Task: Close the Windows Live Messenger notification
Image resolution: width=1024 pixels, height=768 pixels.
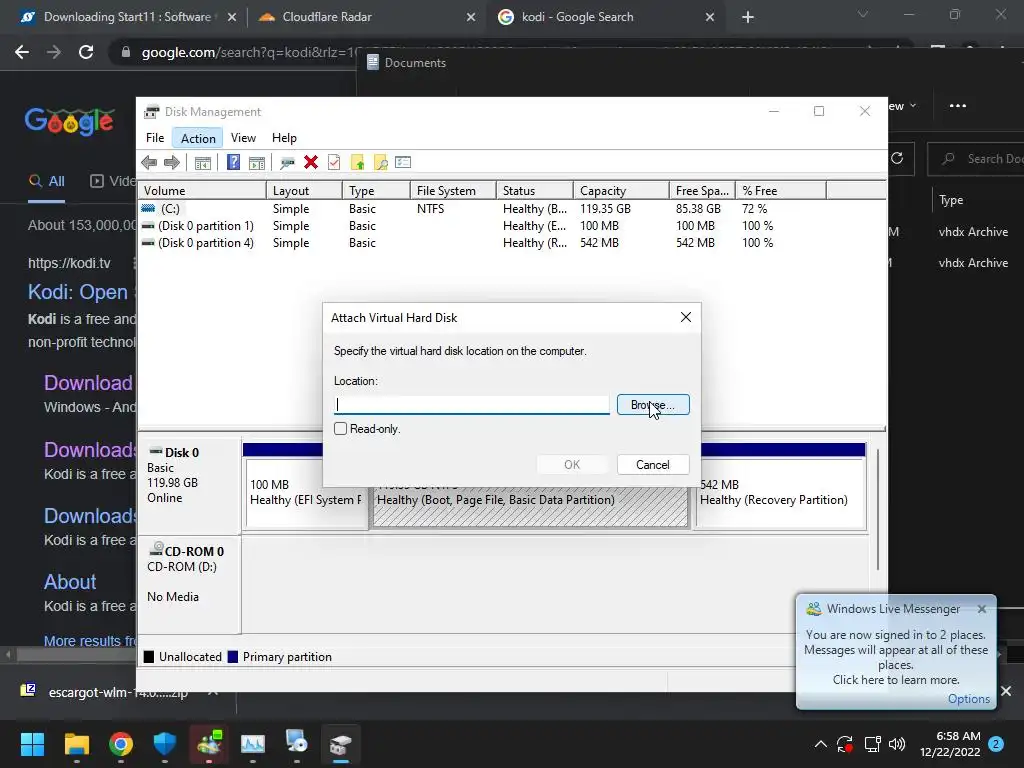Action: 982,609
